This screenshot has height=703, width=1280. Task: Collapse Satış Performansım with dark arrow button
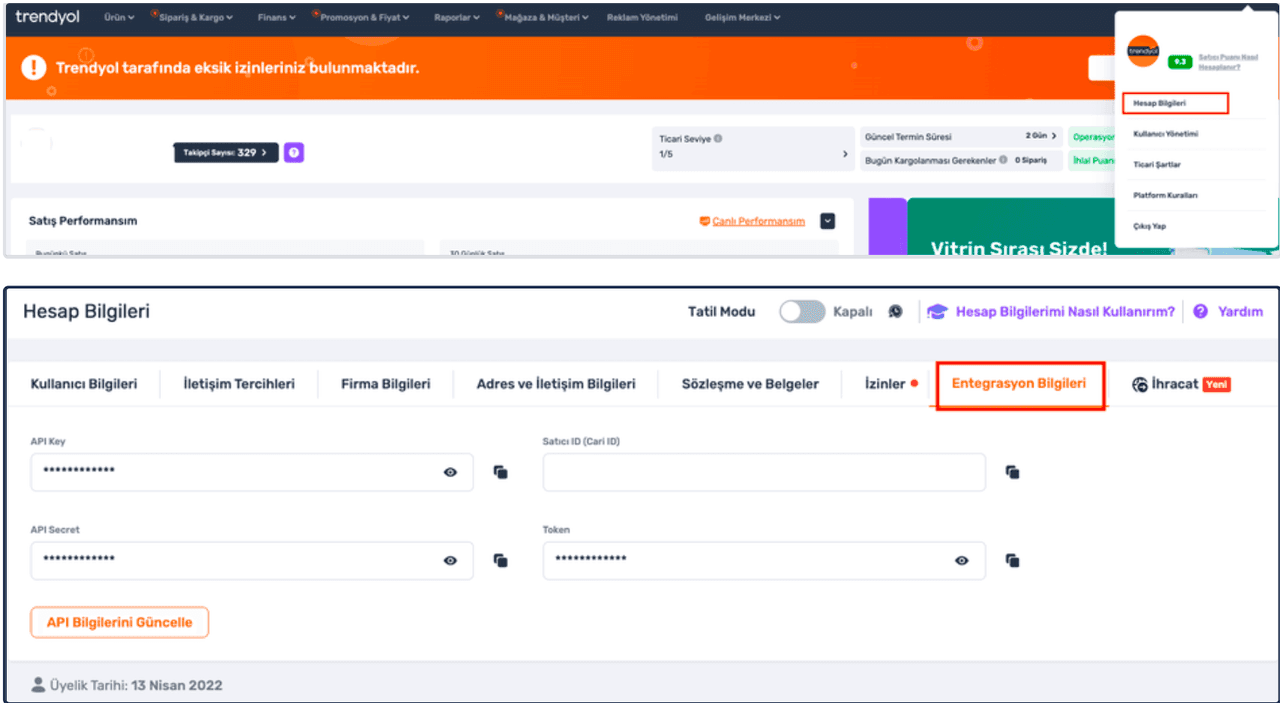(827, 221)
